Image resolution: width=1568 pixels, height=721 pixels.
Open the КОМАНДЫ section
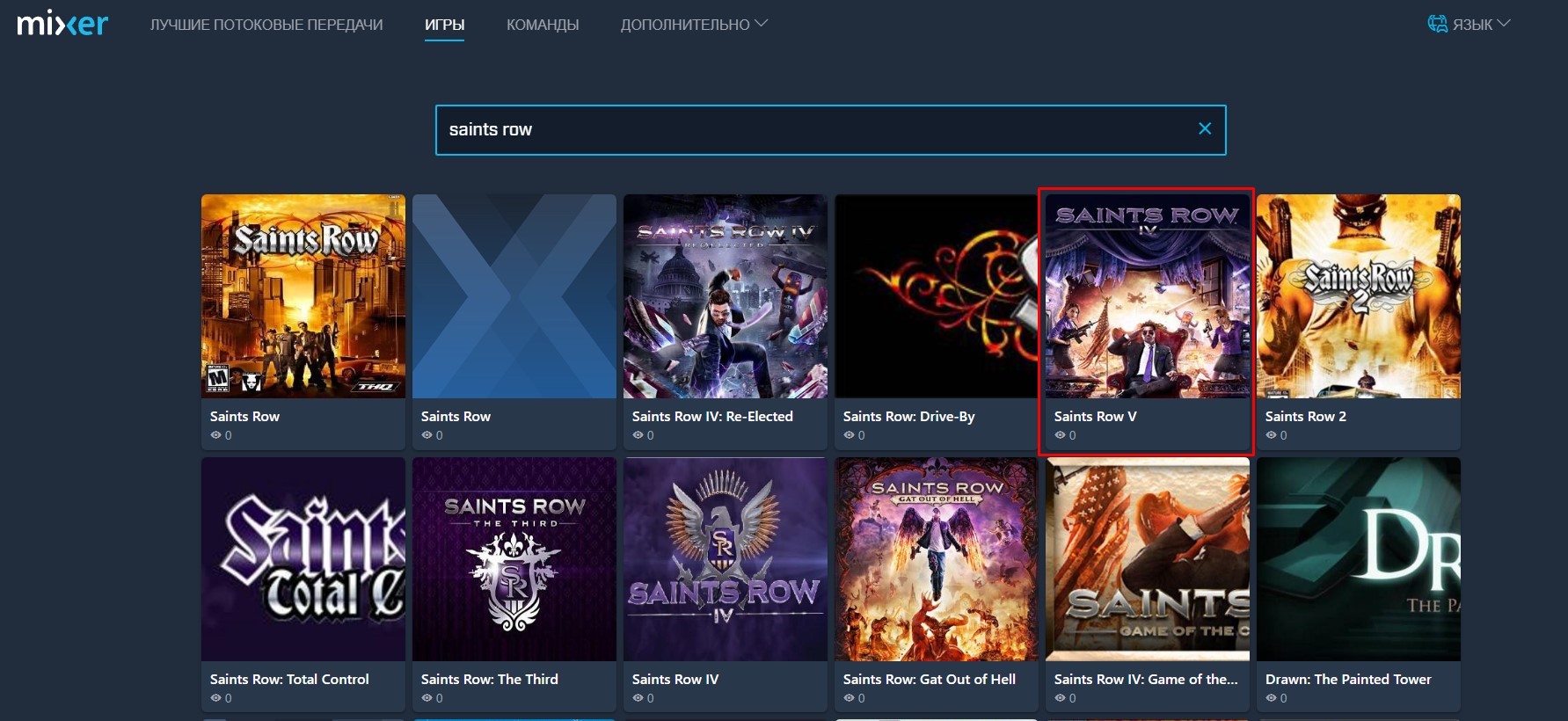(x=543, y=25)
